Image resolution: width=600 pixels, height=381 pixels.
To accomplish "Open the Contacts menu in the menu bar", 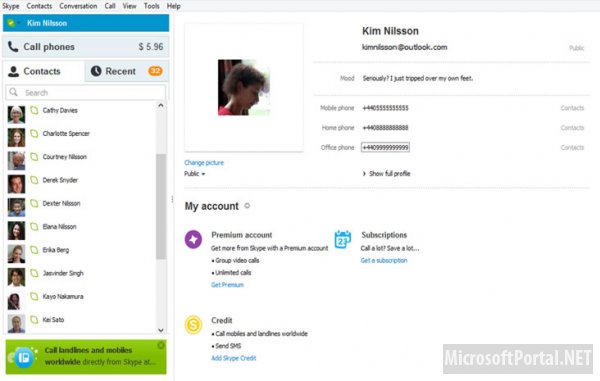I will [x=39, y=6].
